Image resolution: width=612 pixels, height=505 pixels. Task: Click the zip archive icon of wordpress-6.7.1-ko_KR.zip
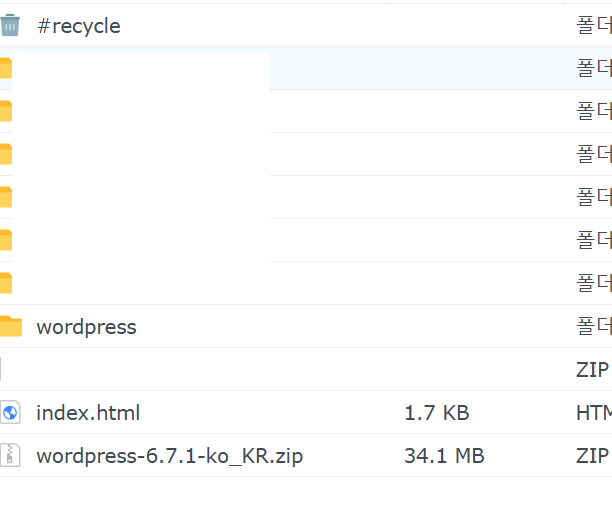[10, 455]
